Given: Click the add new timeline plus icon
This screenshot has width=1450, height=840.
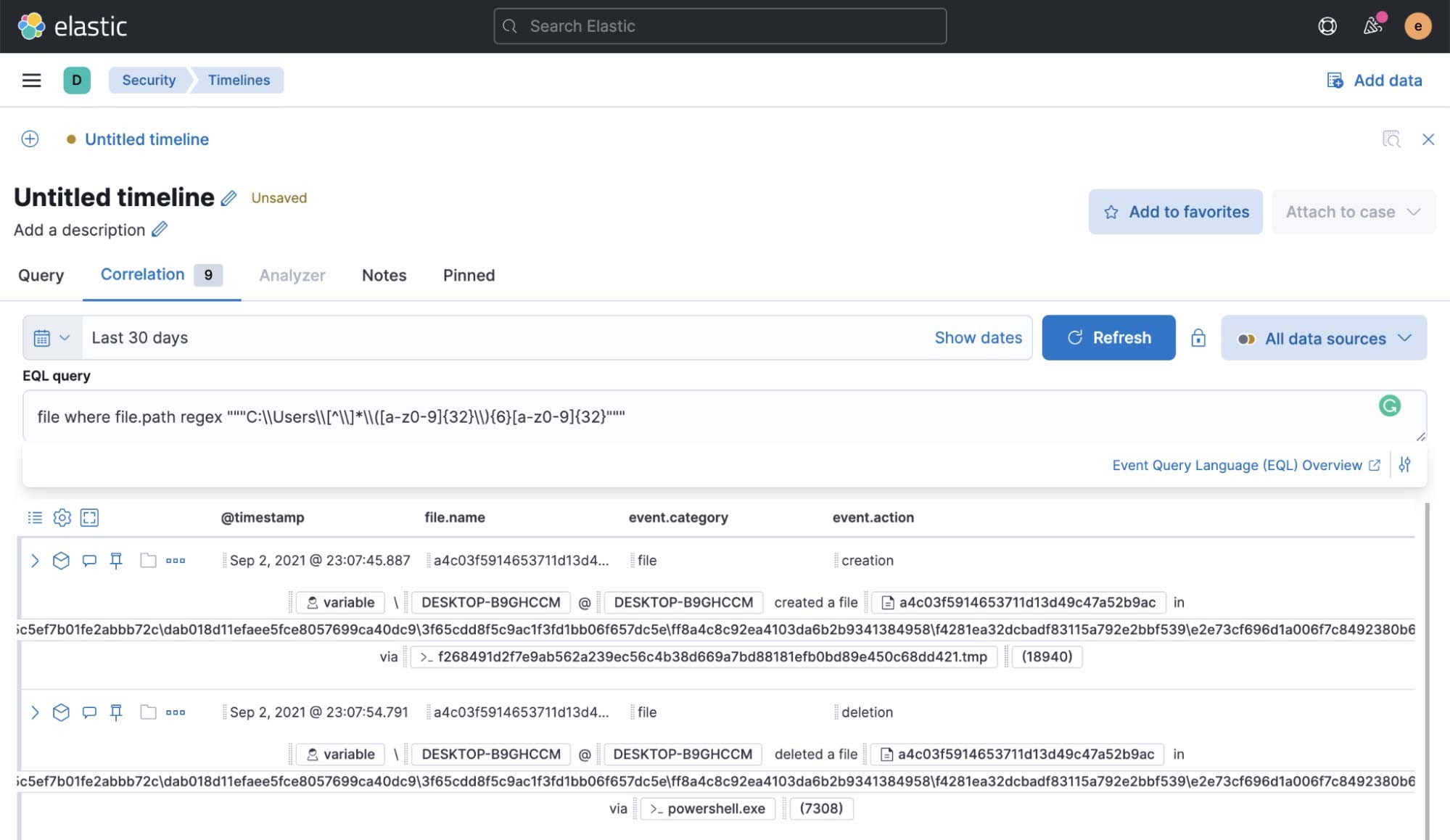Looking at the screenshot, I should click(29, 138).
